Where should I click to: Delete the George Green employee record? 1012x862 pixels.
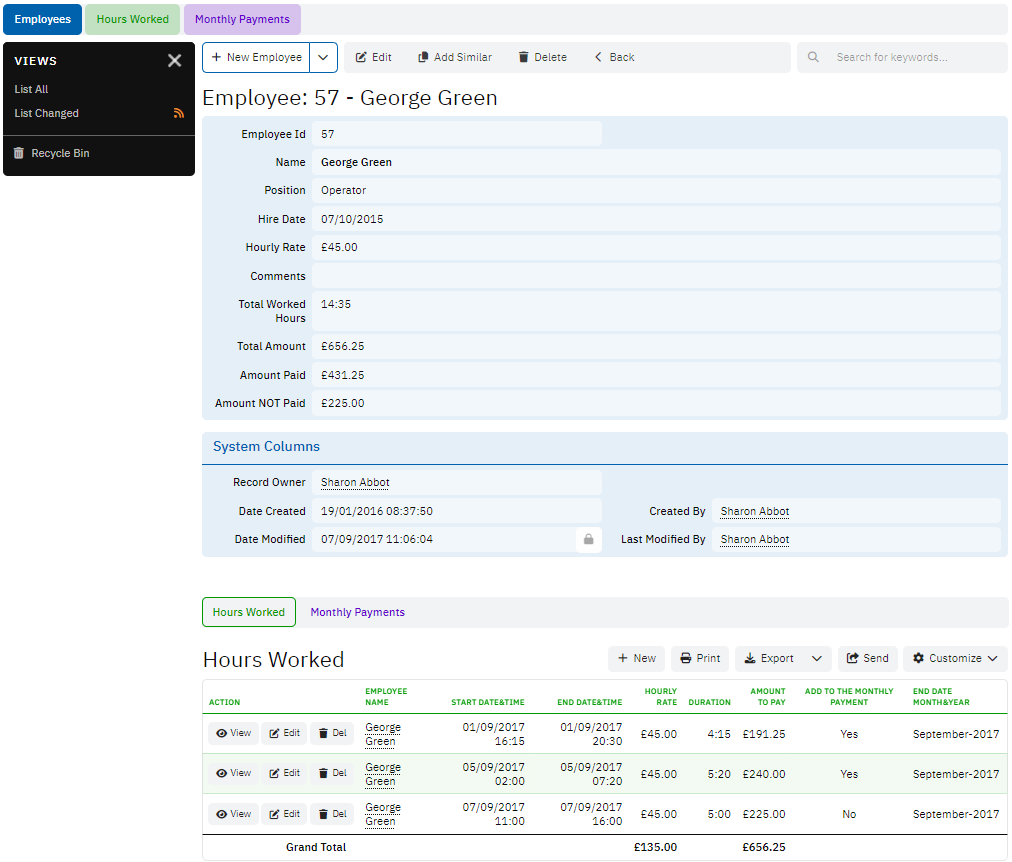pos(542,58)
